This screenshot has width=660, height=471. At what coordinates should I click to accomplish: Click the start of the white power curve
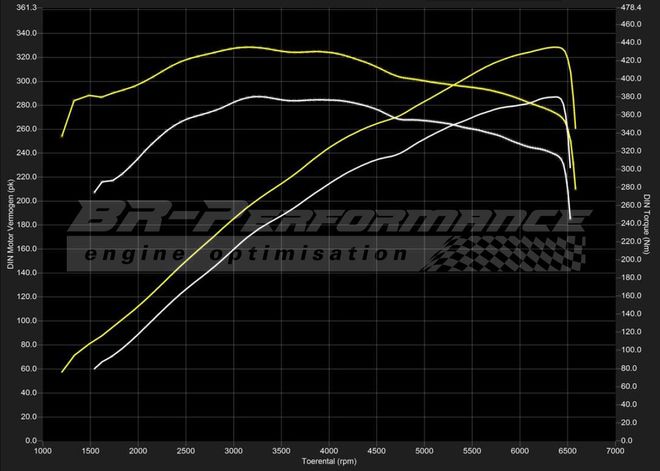tap(95, 369)
